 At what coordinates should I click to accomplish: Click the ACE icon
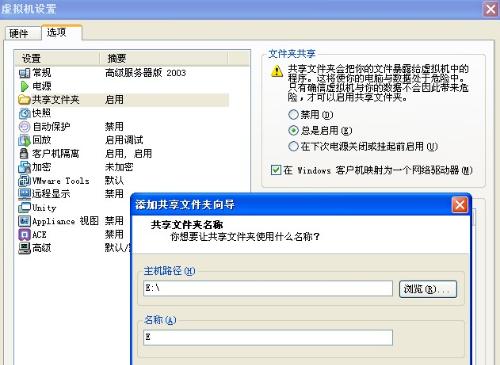25,234
